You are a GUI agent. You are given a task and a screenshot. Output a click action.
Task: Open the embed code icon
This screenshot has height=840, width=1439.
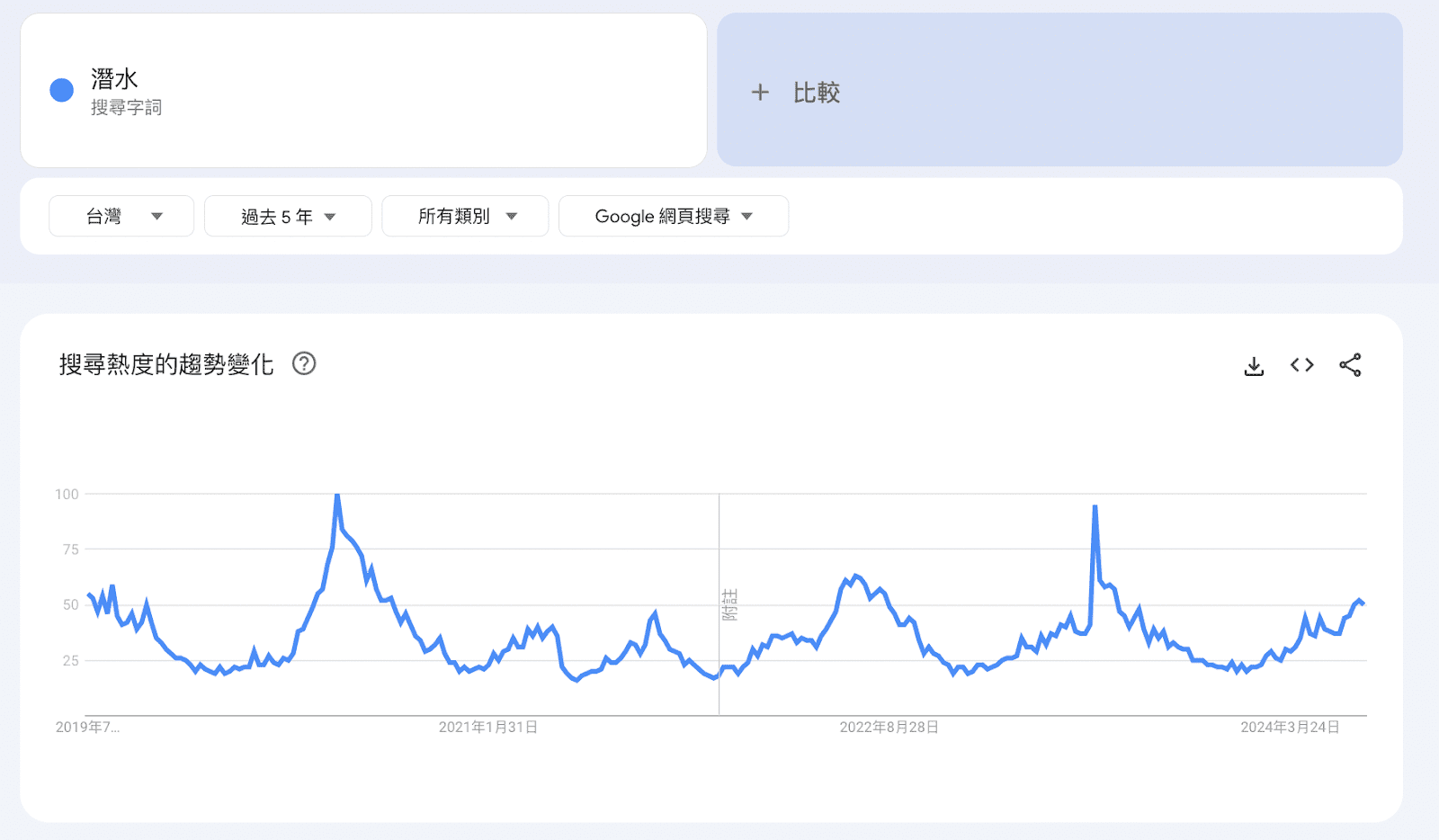pyautogui.click(x=1301, y=365)
